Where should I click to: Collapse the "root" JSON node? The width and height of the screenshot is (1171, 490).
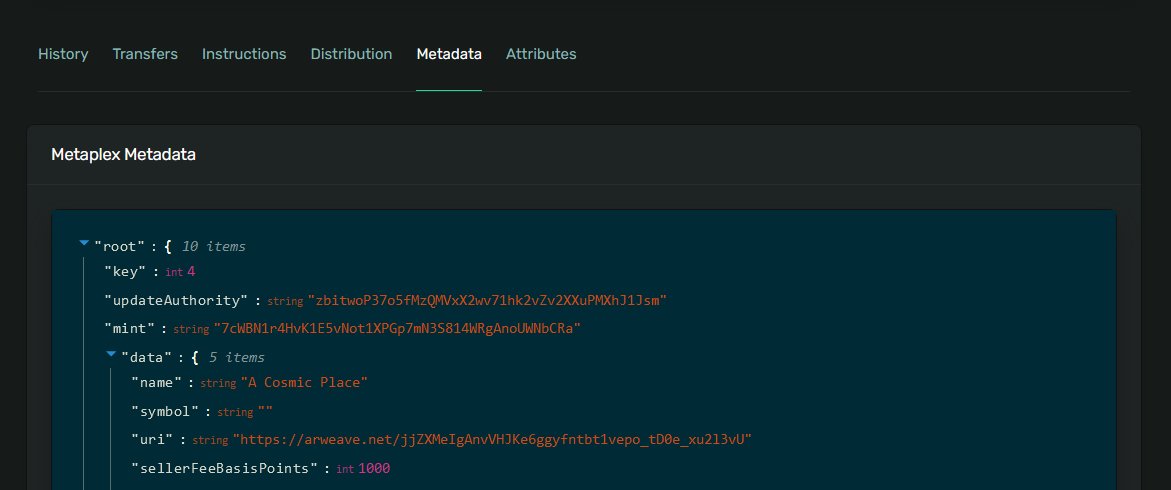coord(84,244)
